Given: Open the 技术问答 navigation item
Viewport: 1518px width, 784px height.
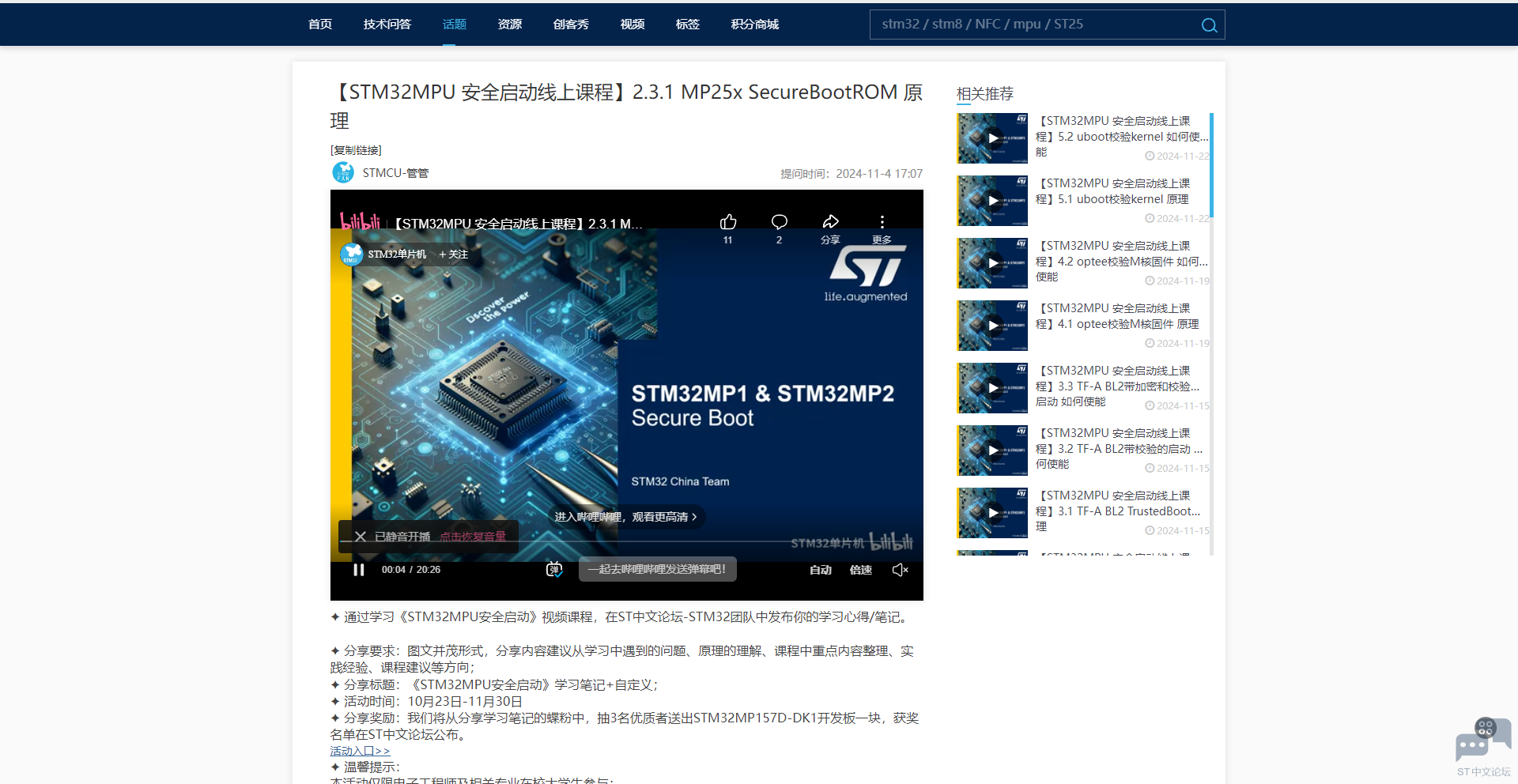Looking at the screenshot, I should tap(387, 24).
